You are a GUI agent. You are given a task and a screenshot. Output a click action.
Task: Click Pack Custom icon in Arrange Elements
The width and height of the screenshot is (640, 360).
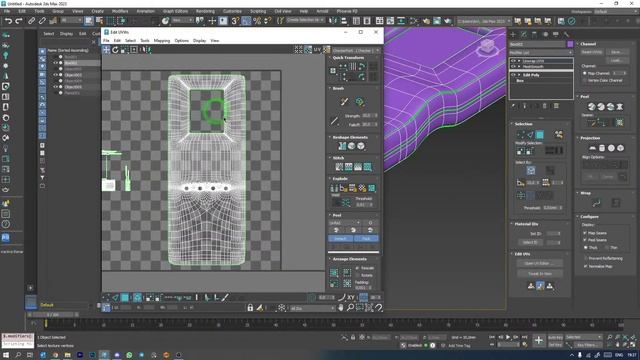pyautogui.click(x=334, y=273)
